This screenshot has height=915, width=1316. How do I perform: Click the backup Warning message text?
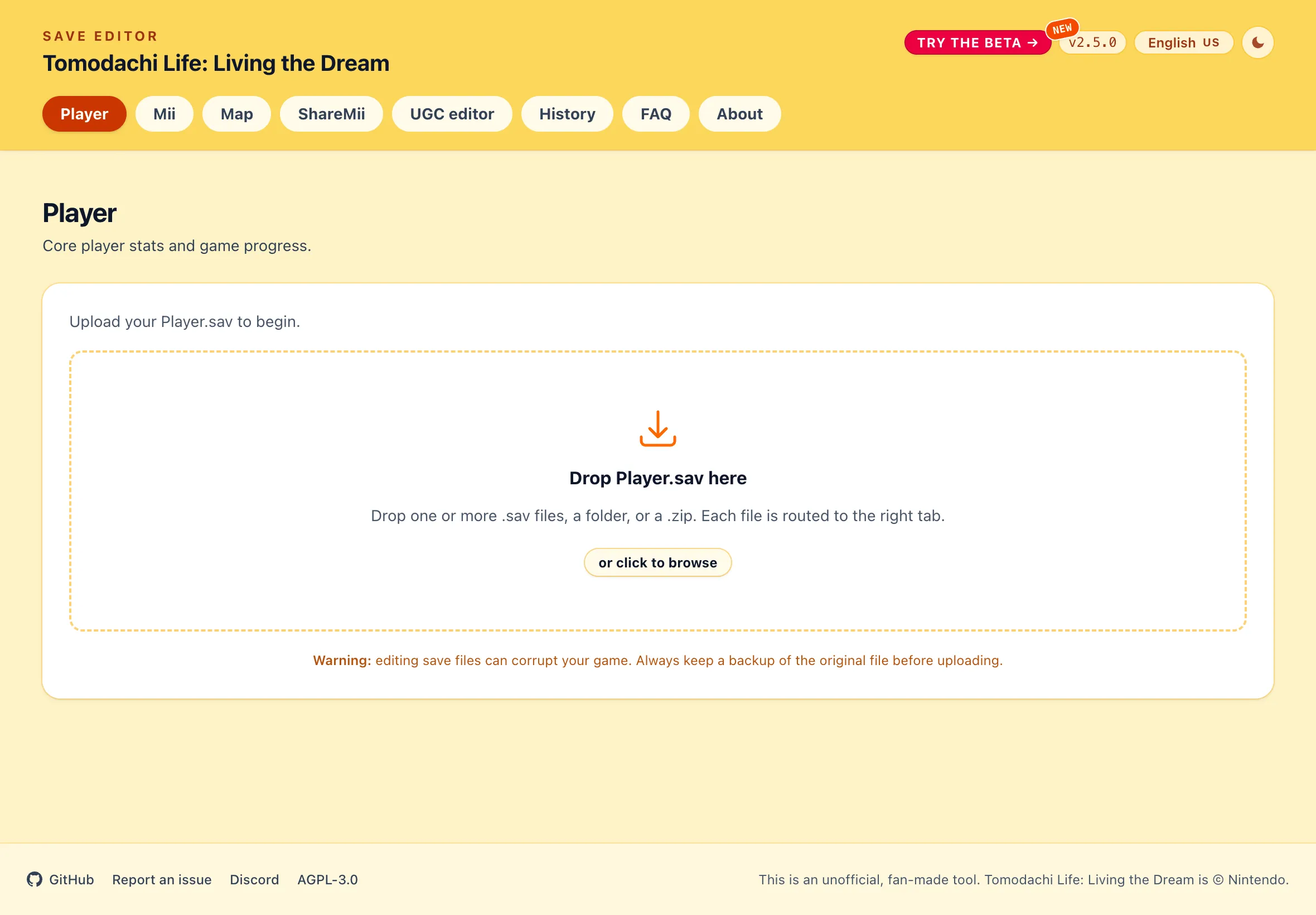click(x=657, y=661)
